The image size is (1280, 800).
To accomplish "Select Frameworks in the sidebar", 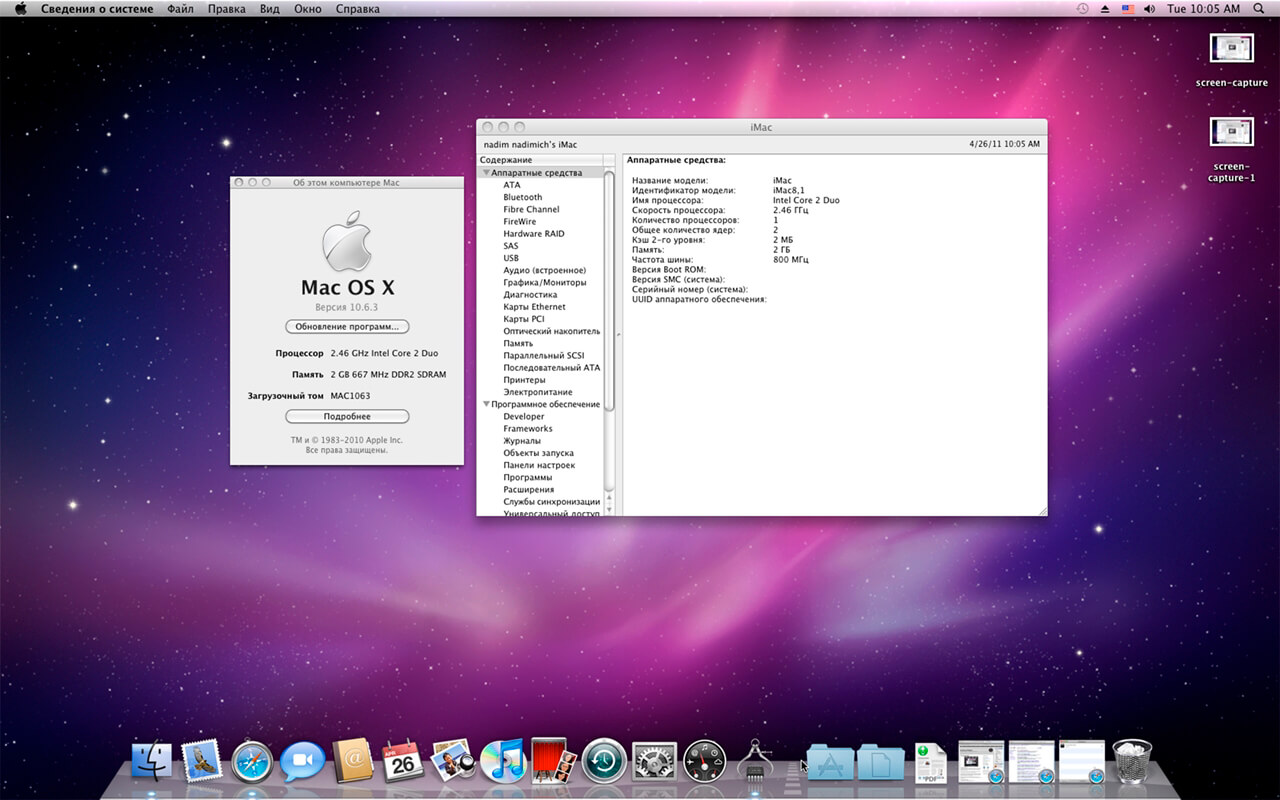I will coord(528,429).
